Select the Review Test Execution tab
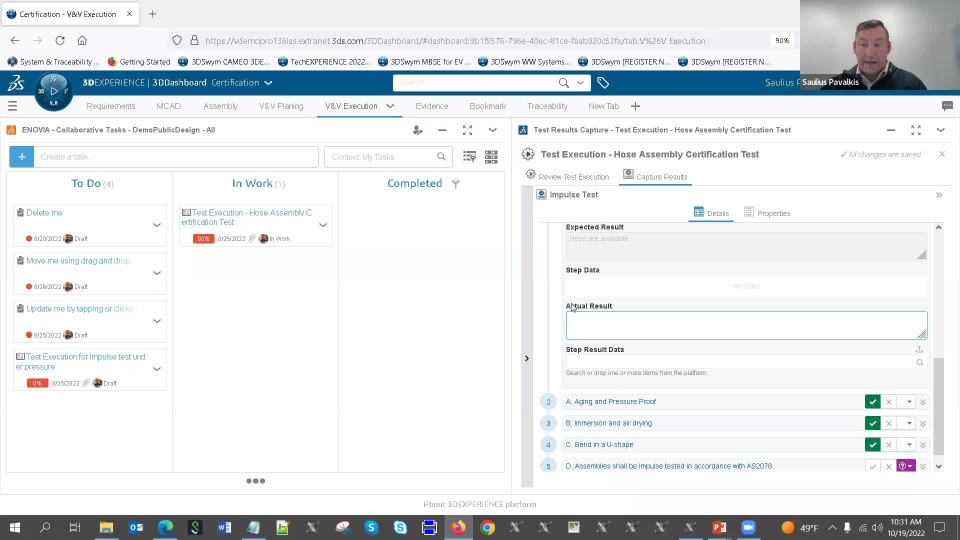The height and width of the screenshot is (540, 960). point(567,176)
